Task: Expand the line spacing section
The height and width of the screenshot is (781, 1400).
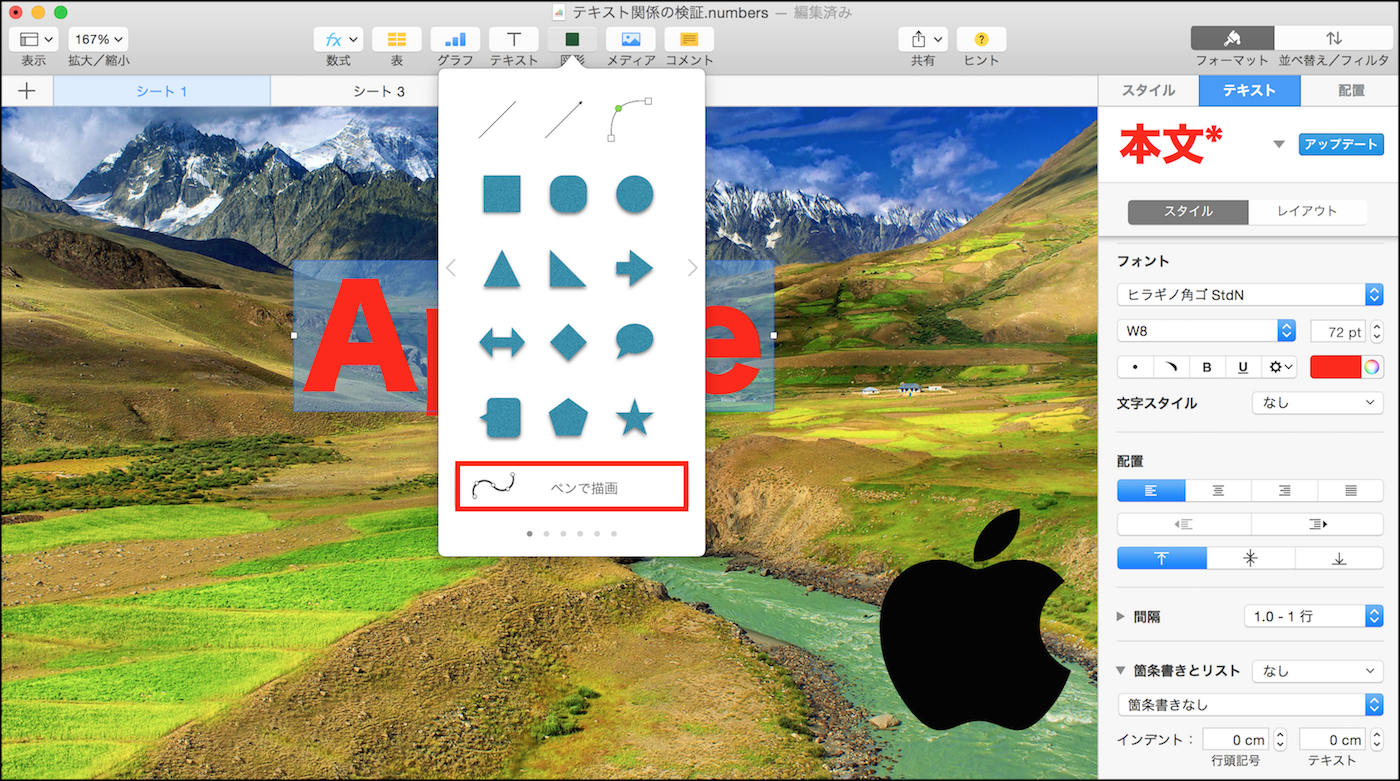Action: pyautogui.click(x=1121, y=617)
